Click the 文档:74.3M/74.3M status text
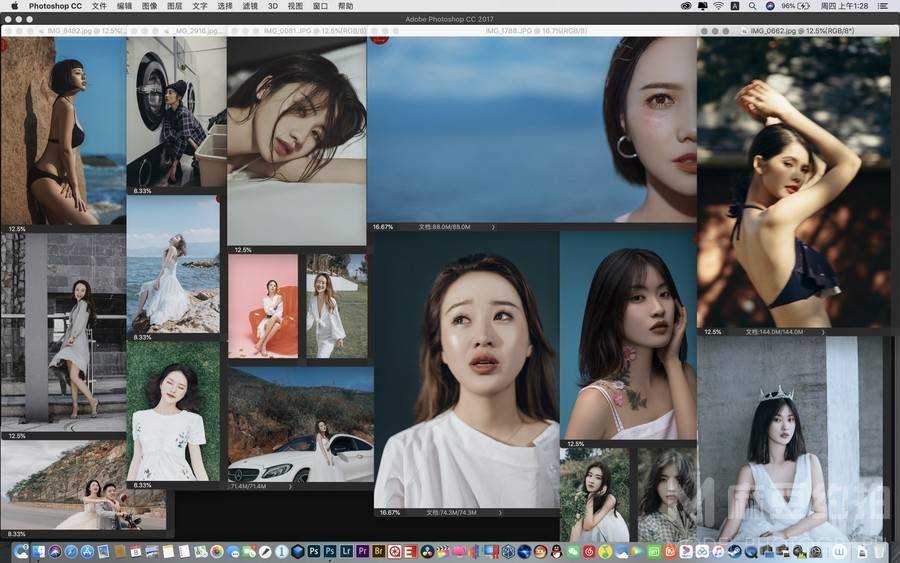This screenshot has width=900, height=563. pos(451,512)
